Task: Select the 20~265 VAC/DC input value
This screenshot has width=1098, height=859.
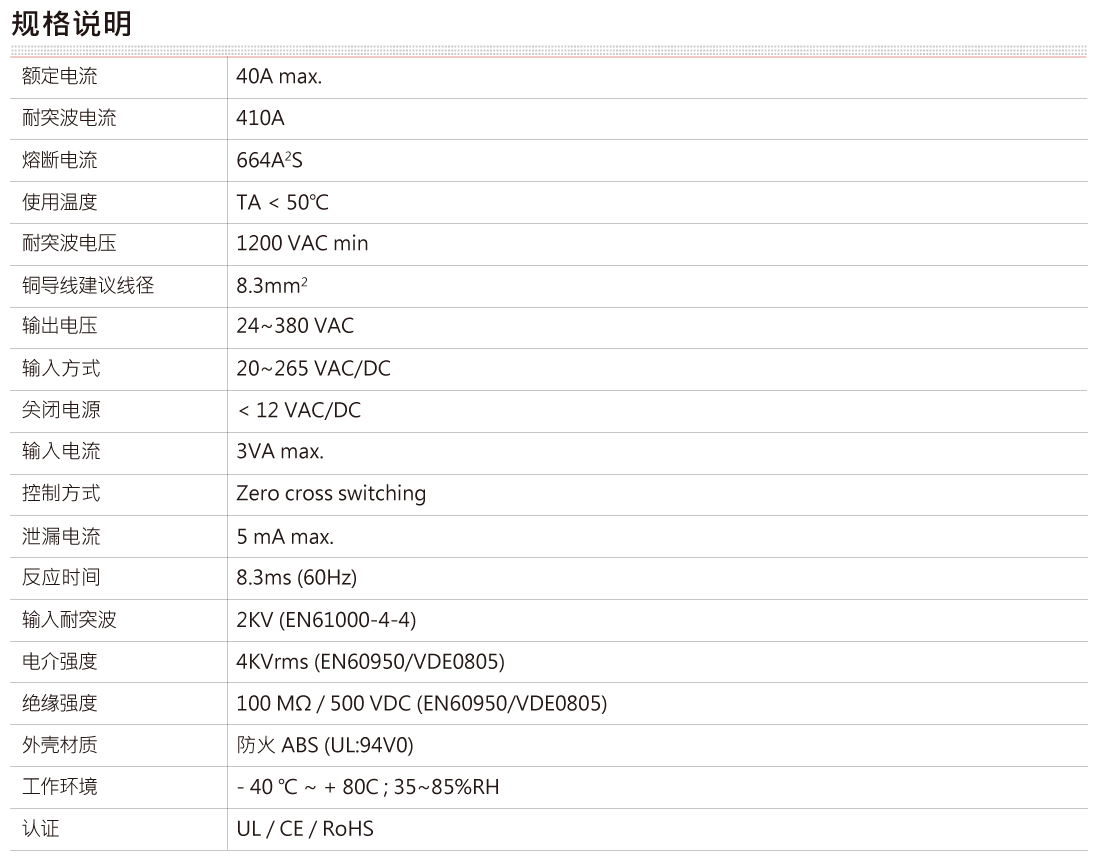Action: pos(313,369)
